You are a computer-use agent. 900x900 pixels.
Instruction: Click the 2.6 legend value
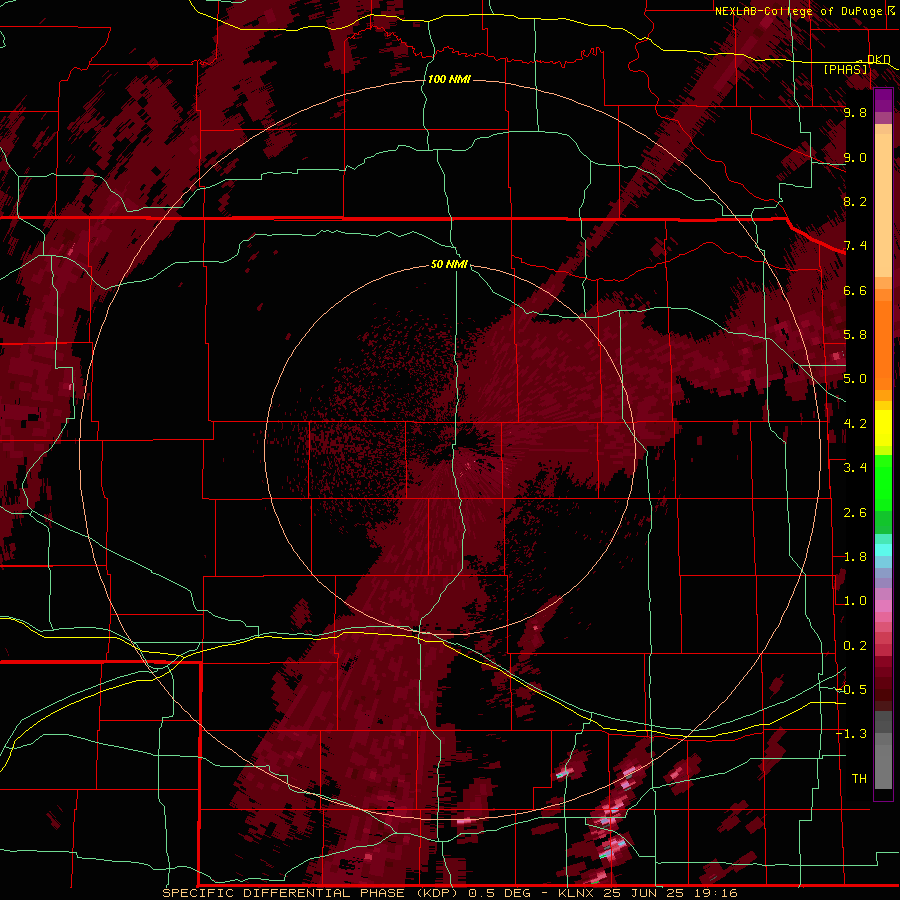[855, 513]
